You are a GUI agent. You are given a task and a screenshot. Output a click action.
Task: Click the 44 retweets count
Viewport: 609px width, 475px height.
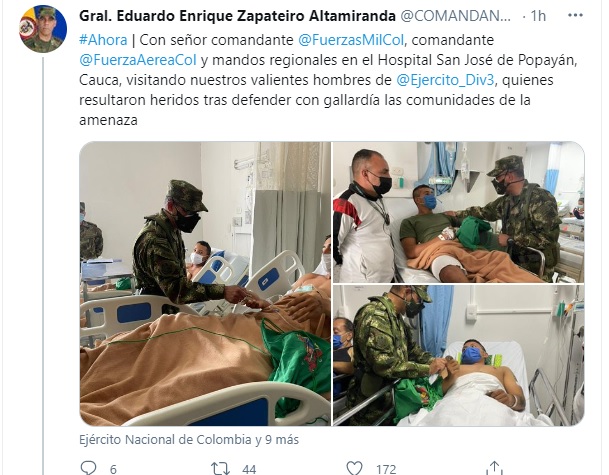coord(249,469)
